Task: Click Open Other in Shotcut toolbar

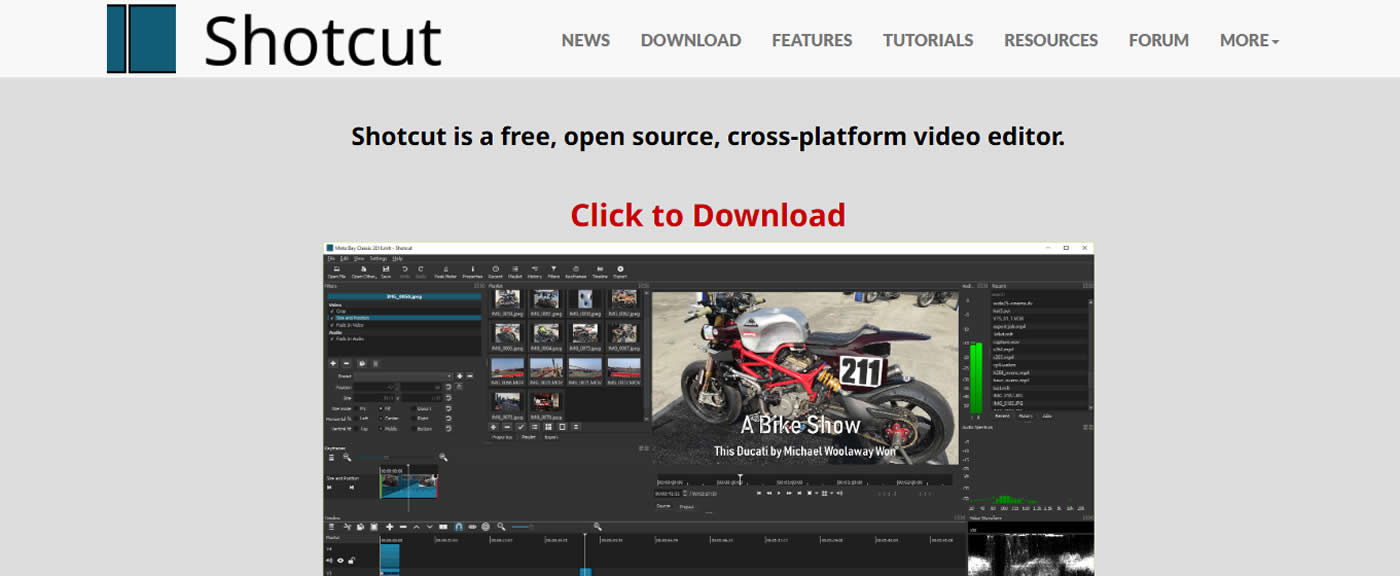Action: [x=364, y=272]
